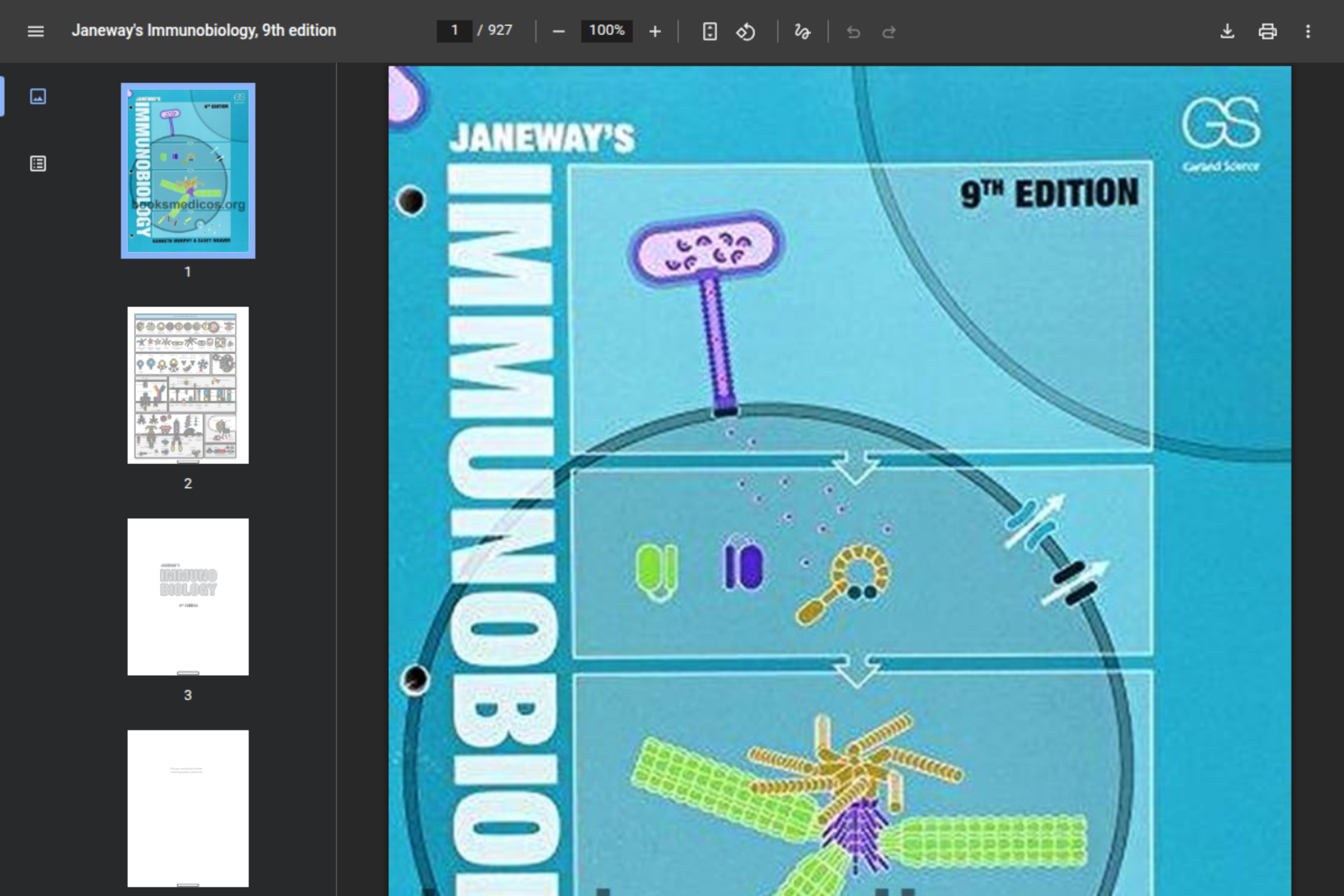Screen dimensions: 1344x896
Task: Switch to document outline view
Action: (x=38, y=164)
